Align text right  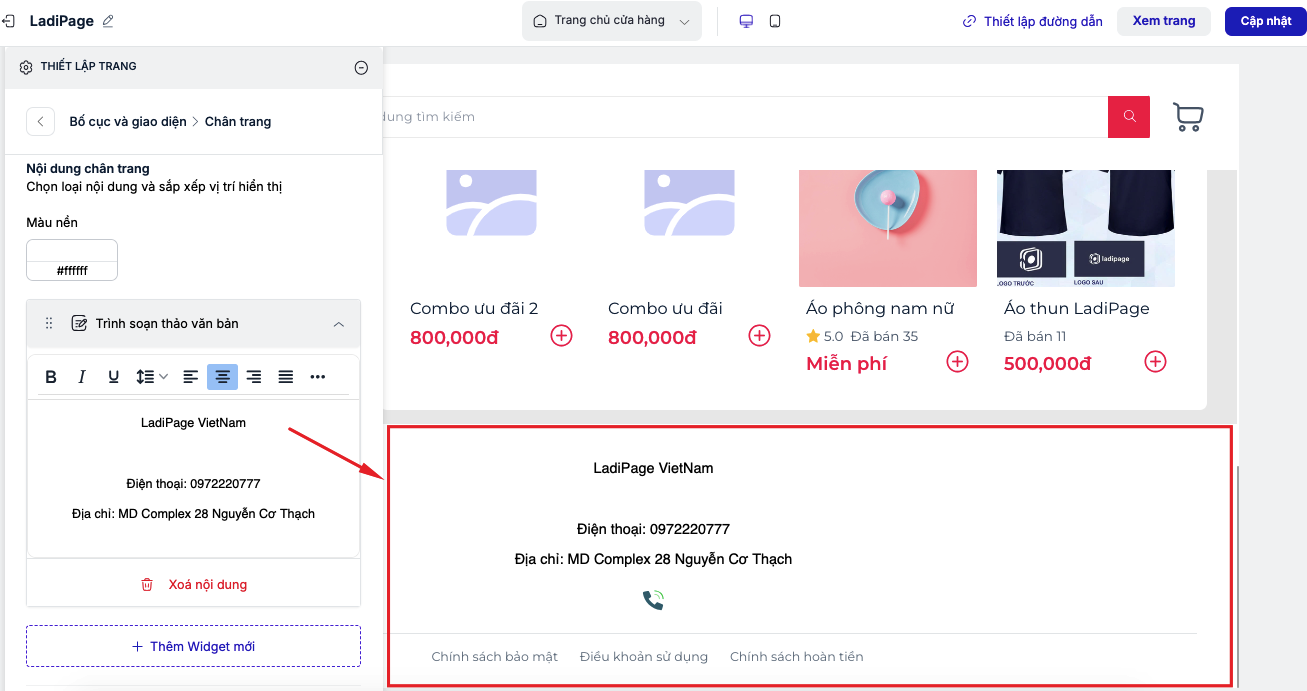pos(254,377)
